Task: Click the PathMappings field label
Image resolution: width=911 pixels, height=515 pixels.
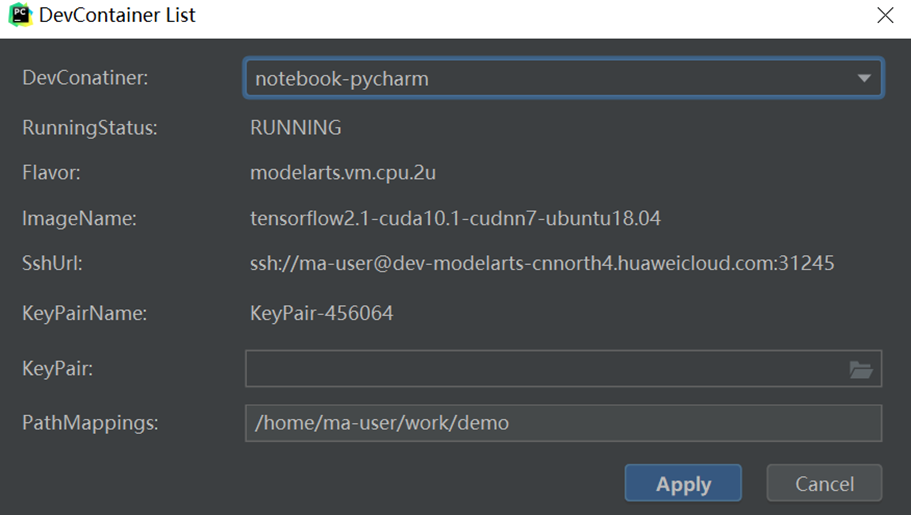Action: tap(90, 423)
